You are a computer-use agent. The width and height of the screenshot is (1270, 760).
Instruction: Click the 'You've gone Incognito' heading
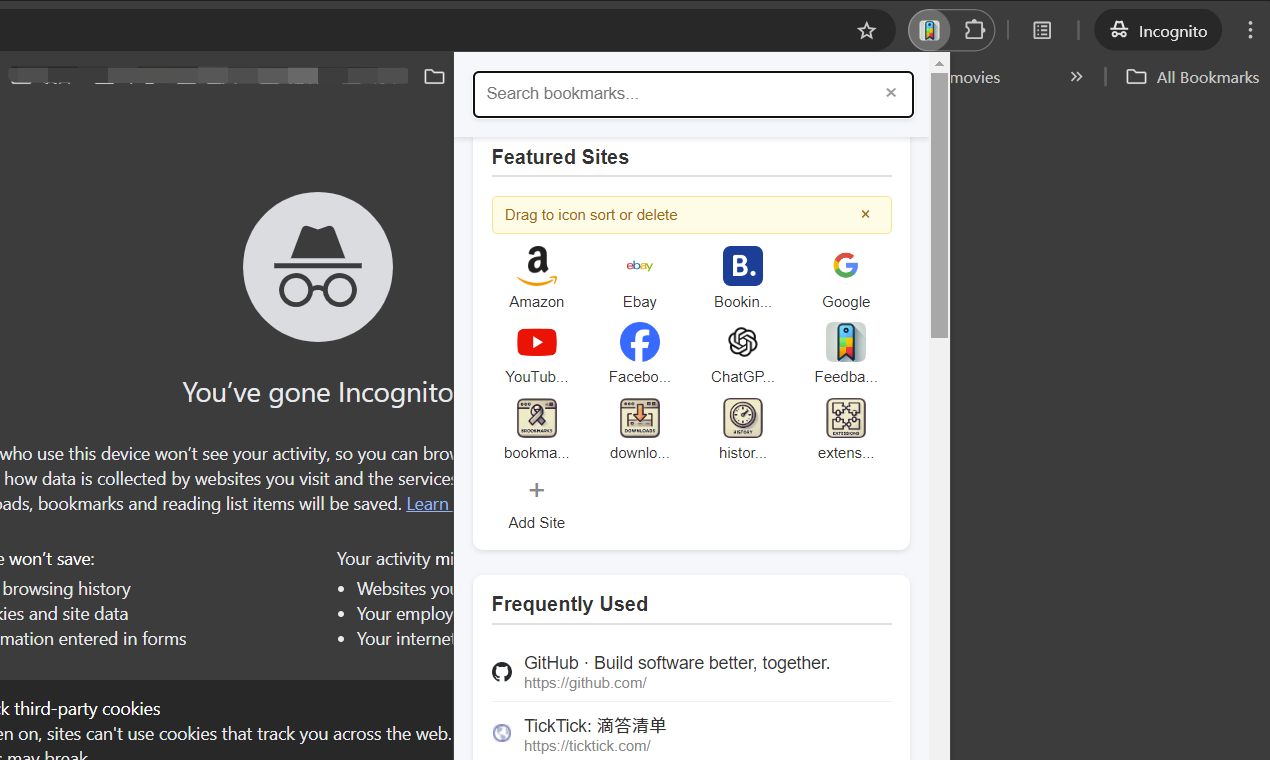coord(318,392)
